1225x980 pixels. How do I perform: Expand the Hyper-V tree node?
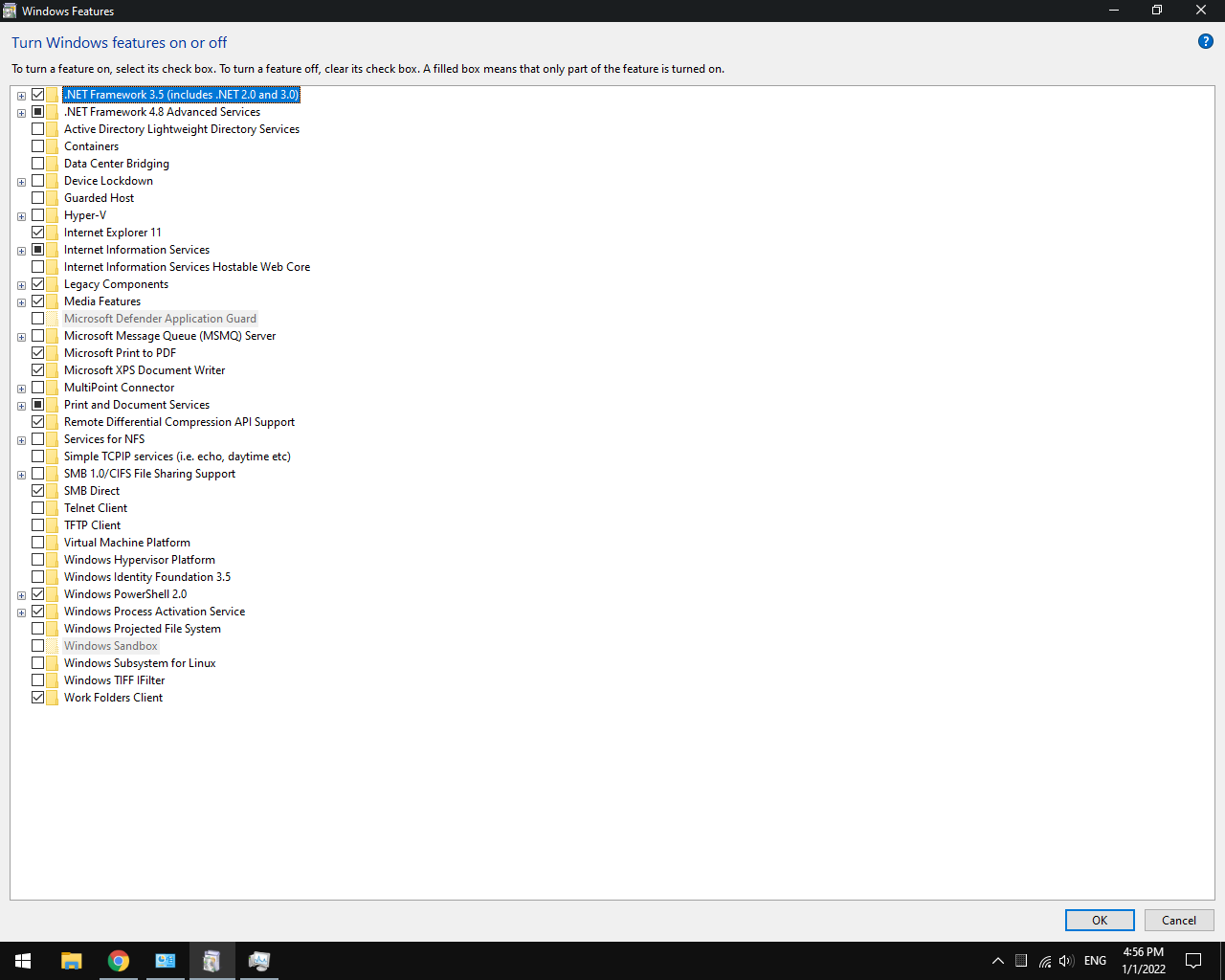tap(21, 216)
